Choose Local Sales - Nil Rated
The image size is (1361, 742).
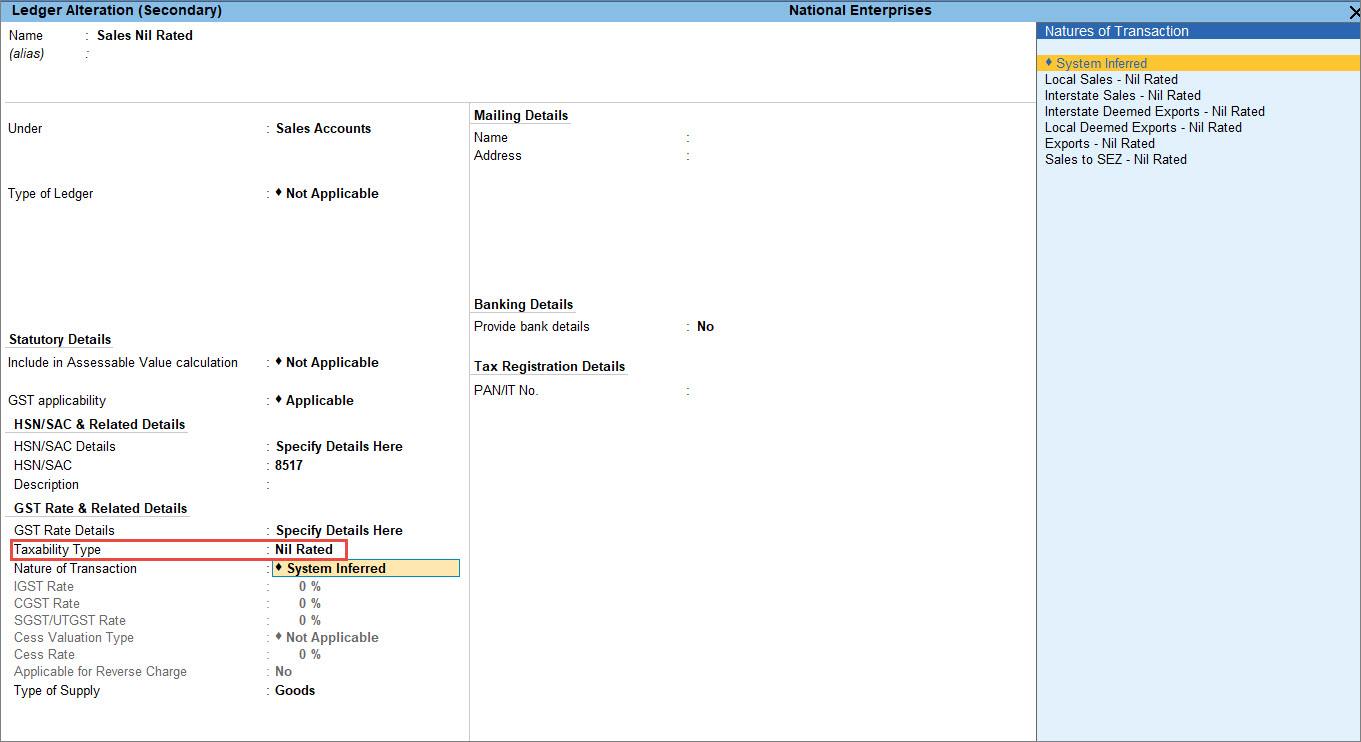coord(1111,79)
